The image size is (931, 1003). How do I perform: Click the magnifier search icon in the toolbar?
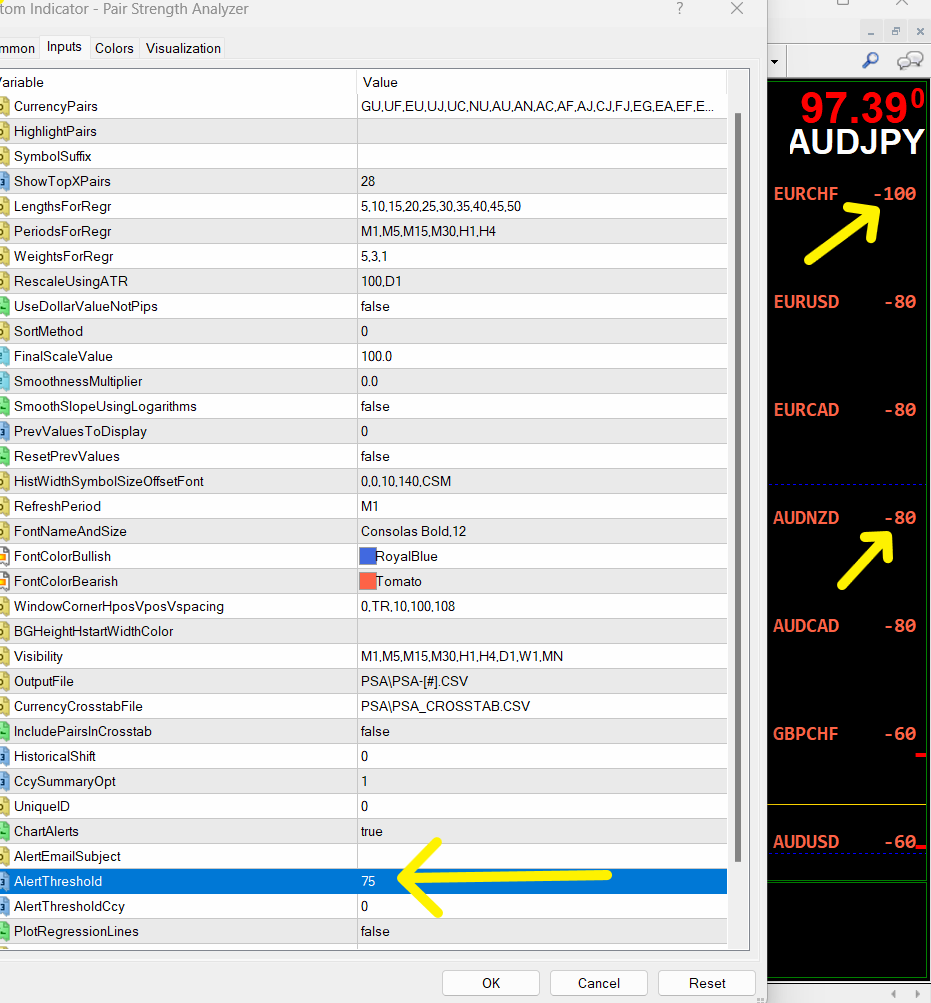coord(870,61)
